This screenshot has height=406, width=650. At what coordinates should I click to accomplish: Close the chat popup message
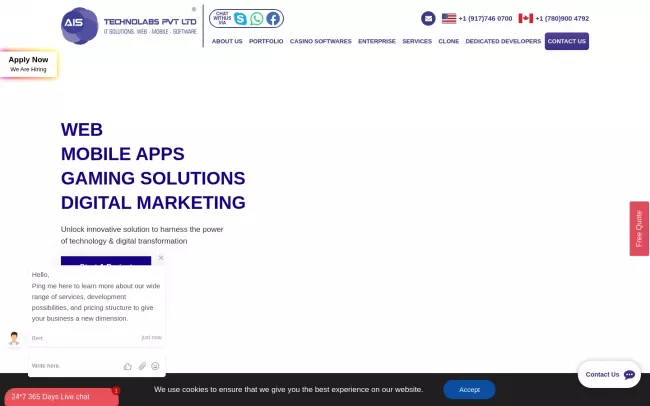[x=161, y=258]
